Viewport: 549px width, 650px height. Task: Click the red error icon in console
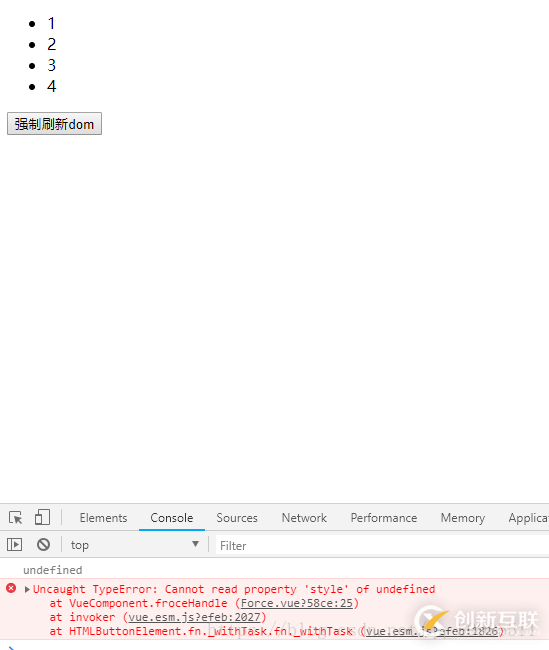(x=11, y=588)
